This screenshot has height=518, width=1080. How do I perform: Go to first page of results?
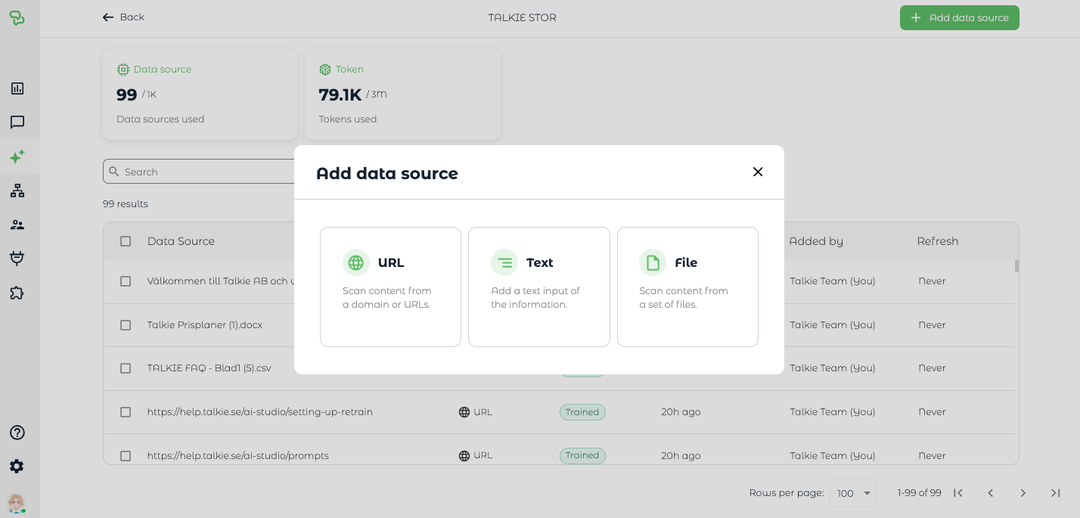point(957,493)
